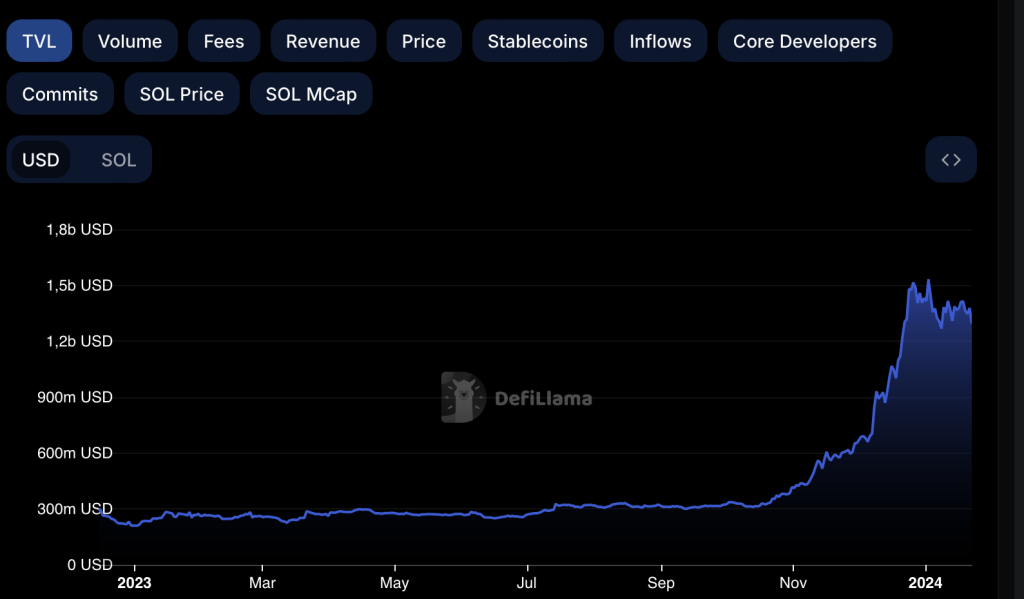
Task: Turn on the Fees metric
Action: (224, 41)
